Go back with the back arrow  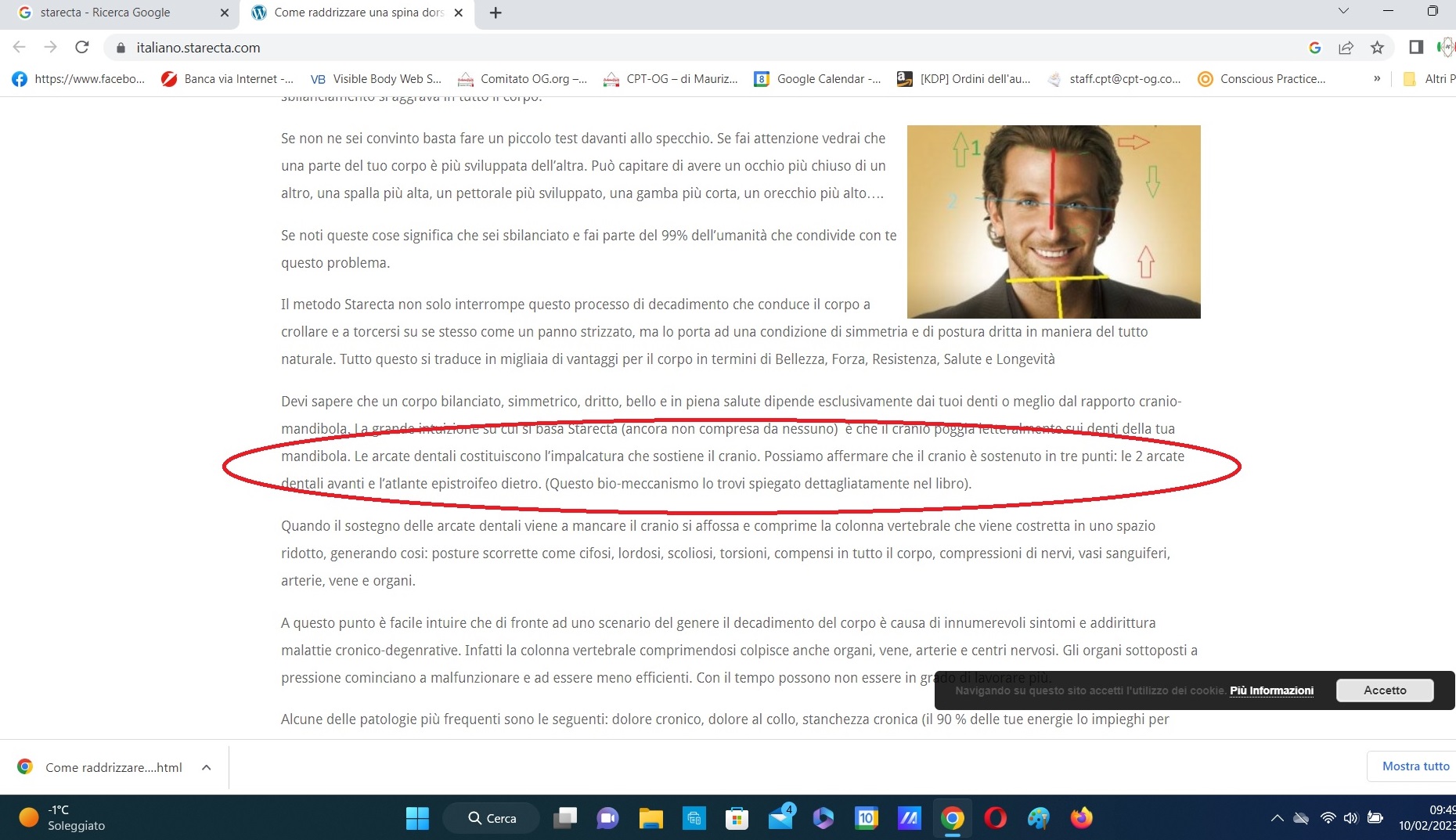20,47
